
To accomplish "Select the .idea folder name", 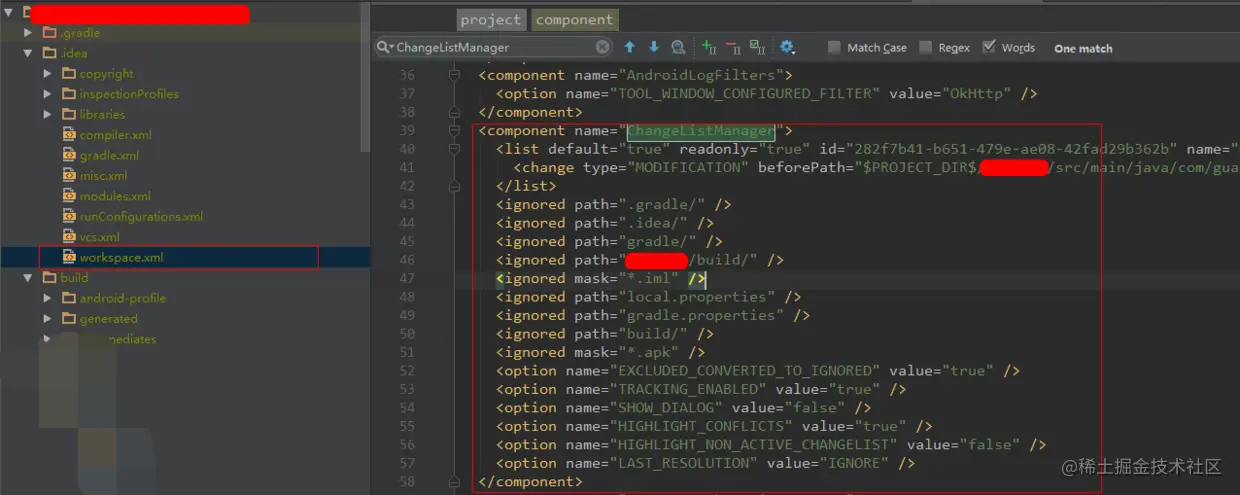I will 74,53.
